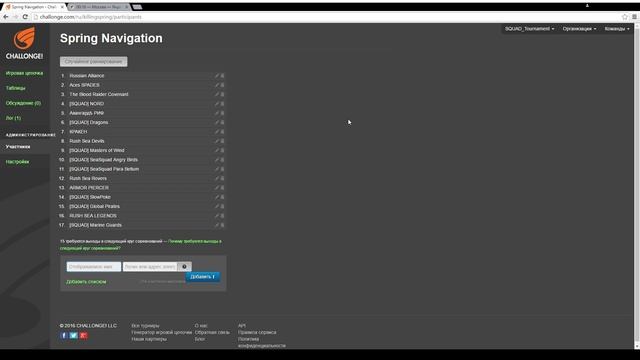Viewport: 640px width, 360px height.
Task: Edit the Rush Sea Devils participant
Action: click(217, 141)
